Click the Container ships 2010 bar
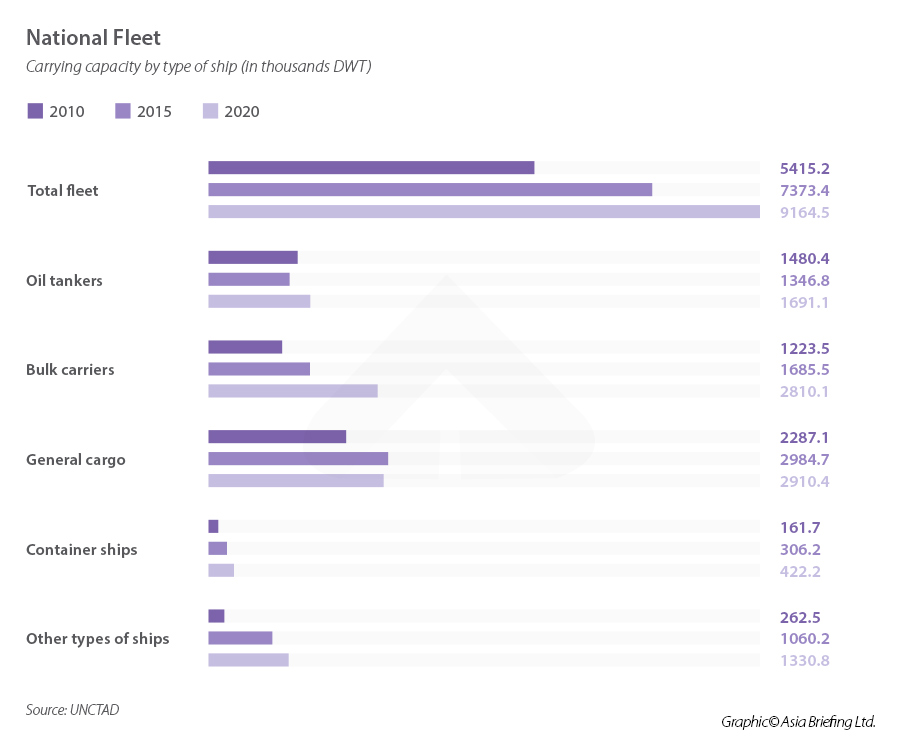 coord(213,527)
